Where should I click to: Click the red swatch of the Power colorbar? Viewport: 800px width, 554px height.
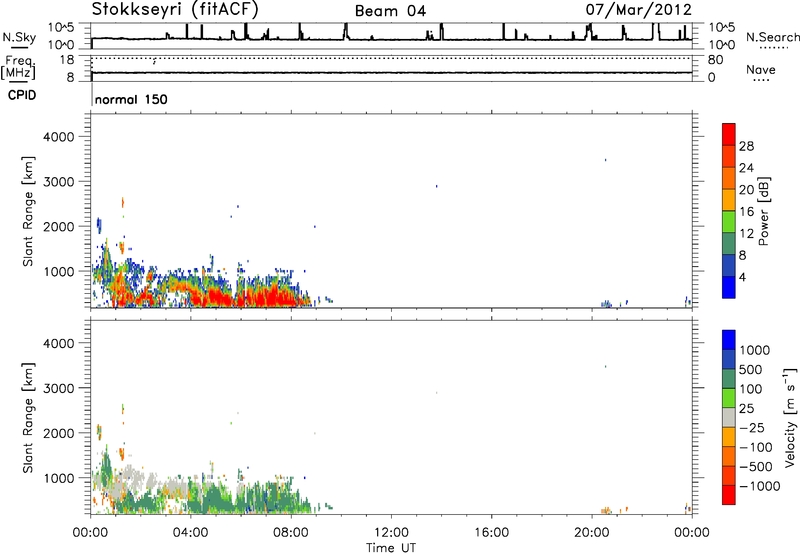729,134
